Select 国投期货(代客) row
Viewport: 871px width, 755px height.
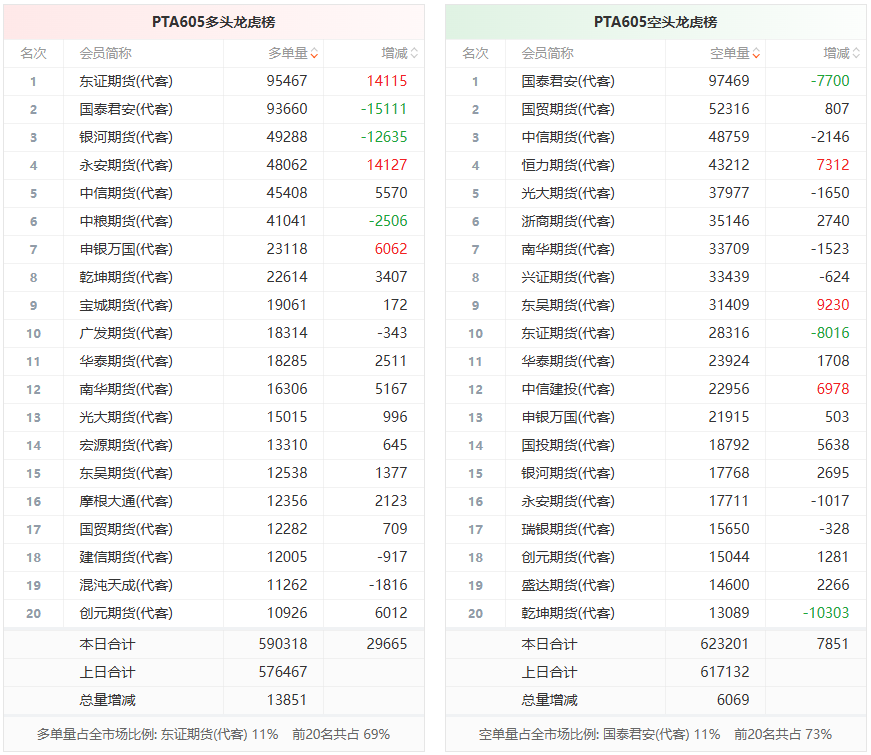click(x=655, y=445)
